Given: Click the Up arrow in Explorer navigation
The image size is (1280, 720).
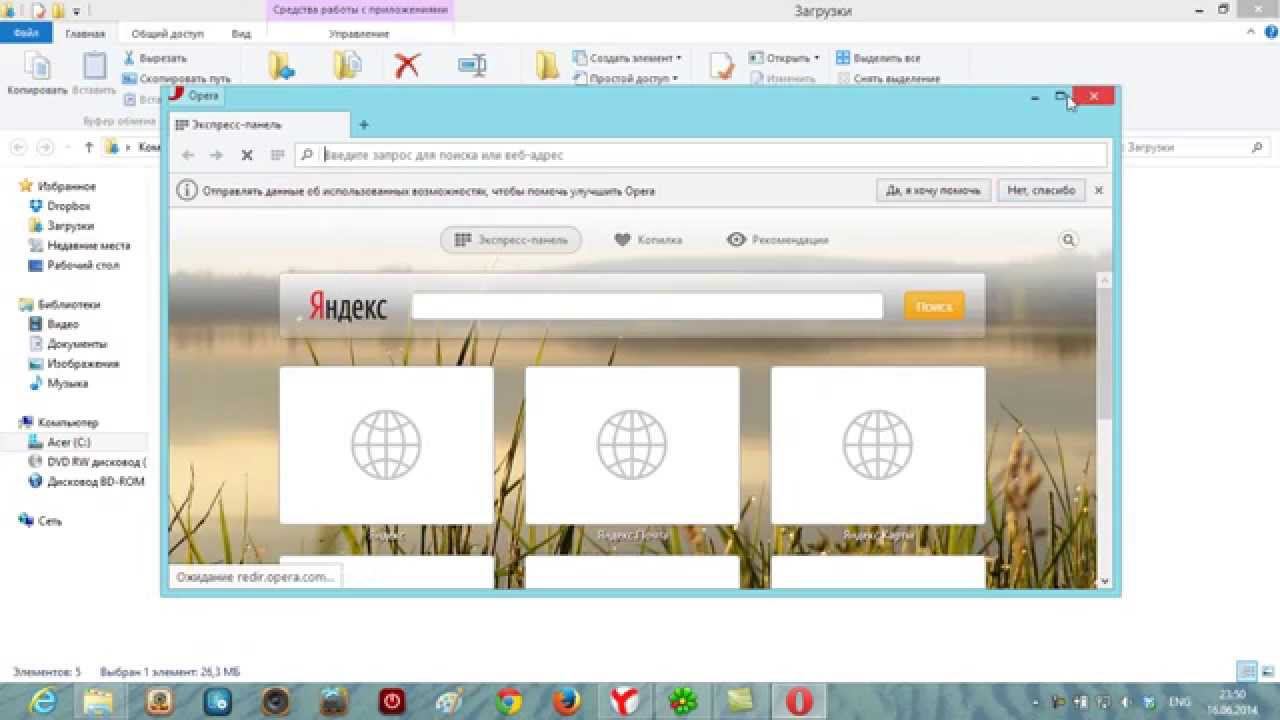Looking at the screenshot, I should 89,147.
